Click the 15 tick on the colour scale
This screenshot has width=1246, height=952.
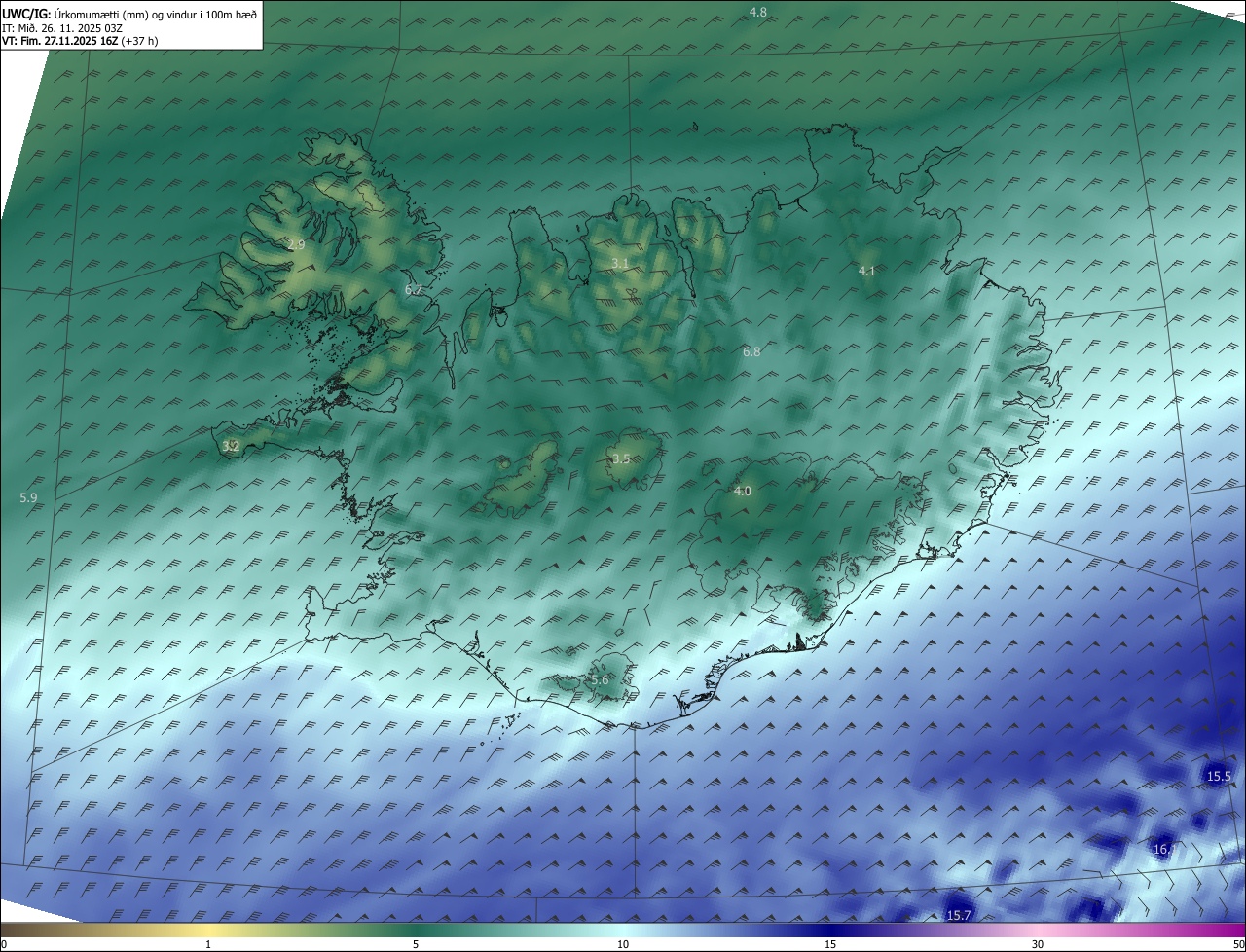[x=830, y=944]
